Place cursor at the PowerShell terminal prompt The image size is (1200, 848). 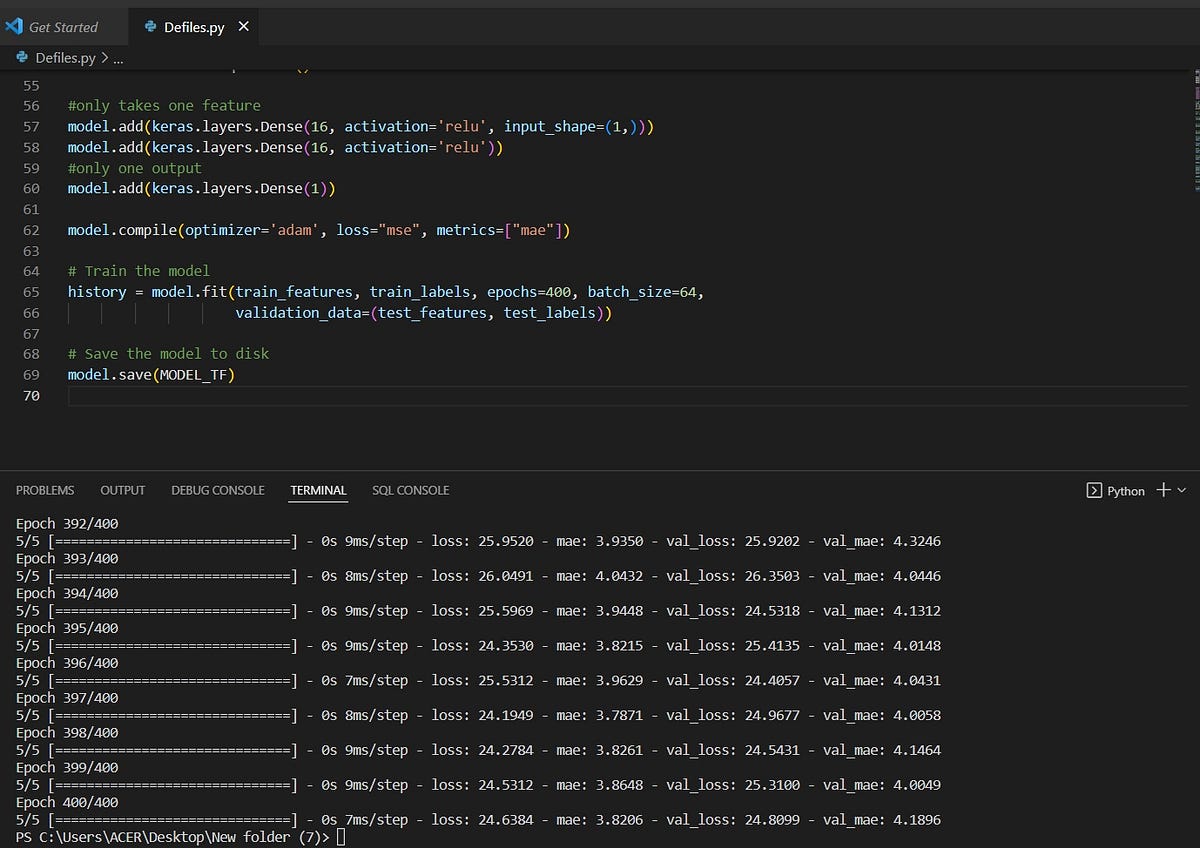341,837
